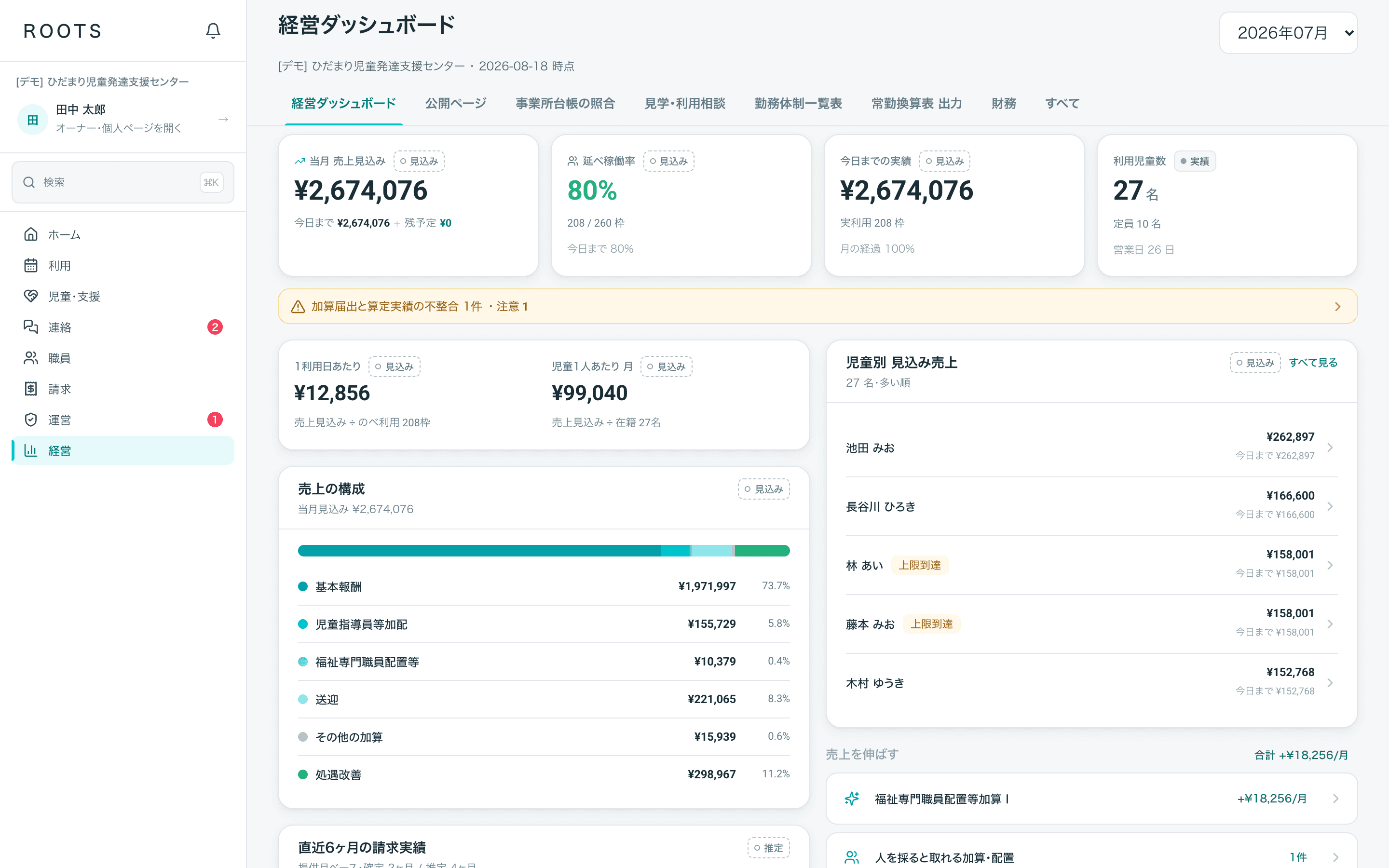Click the people icon for 人を採ると取れる加算・配置

(852, 857)
